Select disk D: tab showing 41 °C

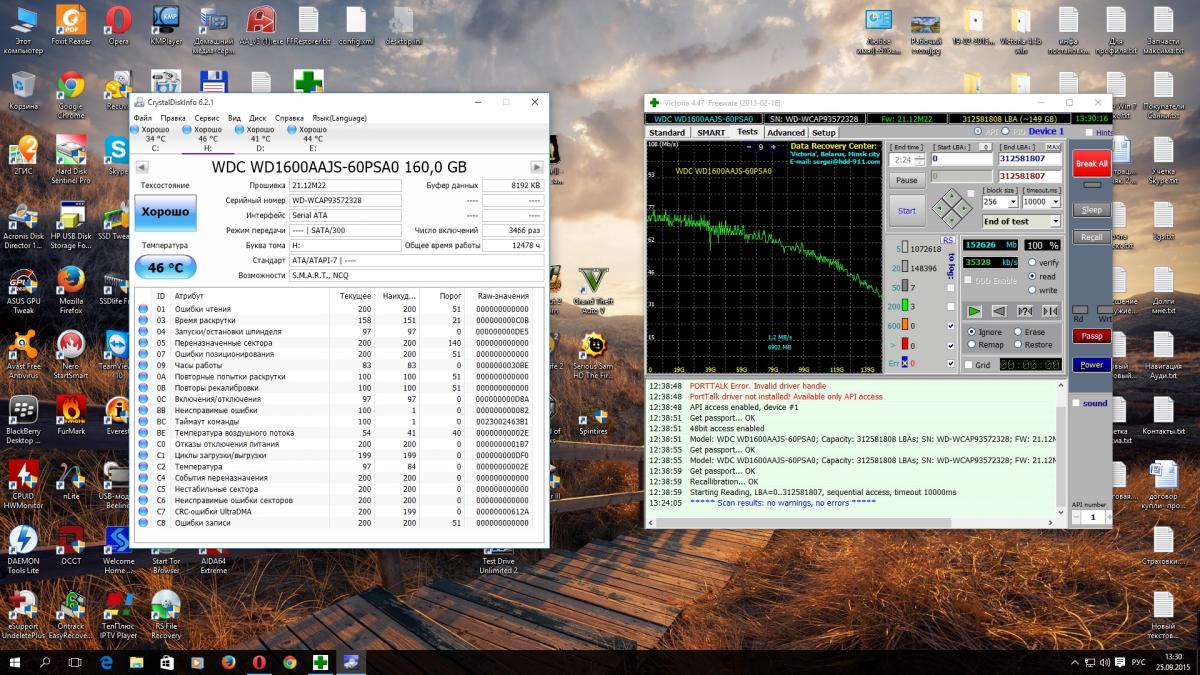click(260, 138)
